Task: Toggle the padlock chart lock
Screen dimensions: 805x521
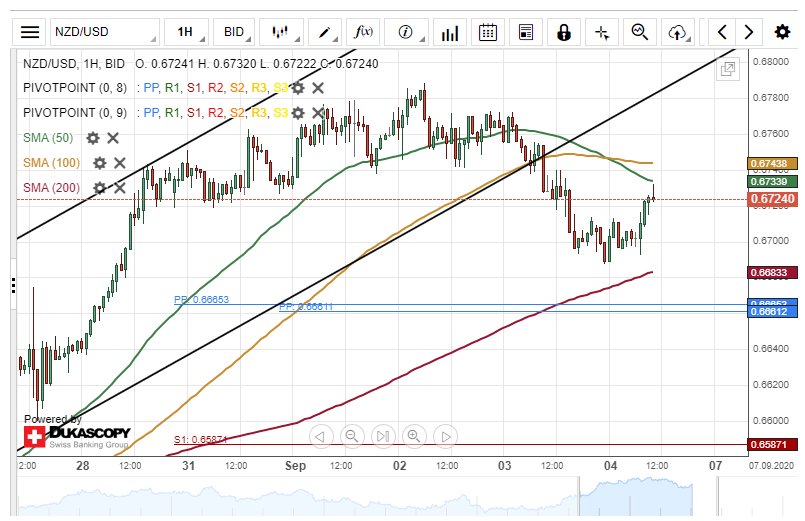Action: point(564,32)
